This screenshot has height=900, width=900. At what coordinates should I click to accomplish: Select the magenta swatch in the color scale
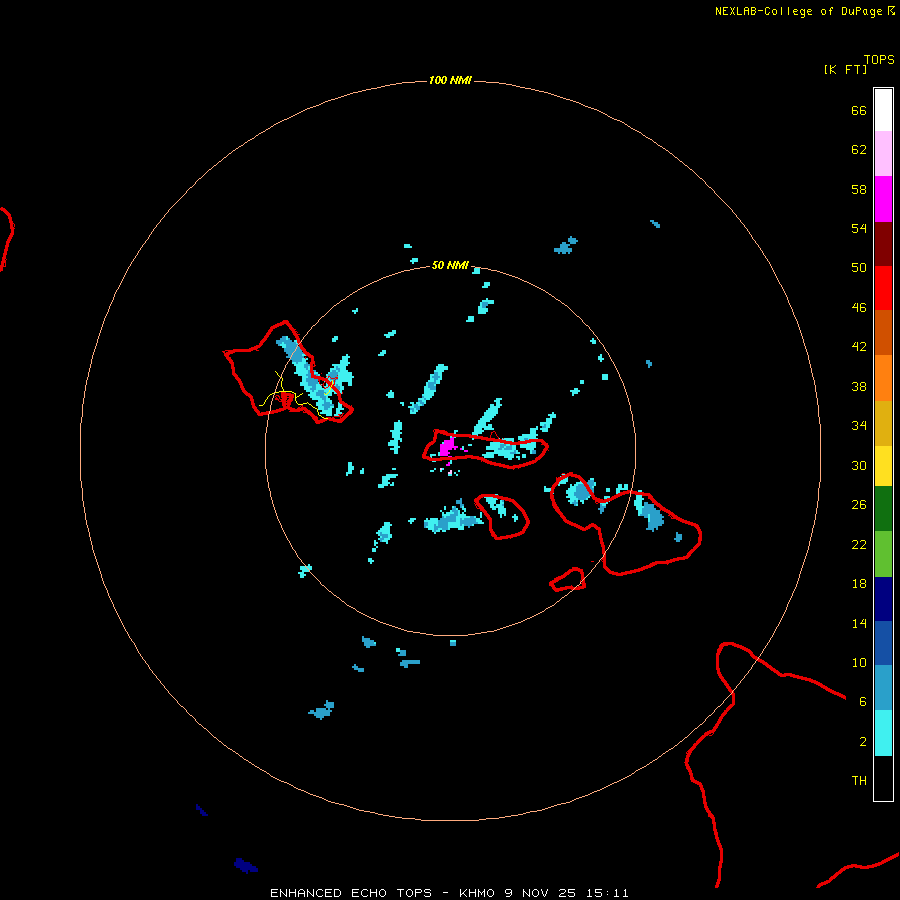[x=883, y=199]
